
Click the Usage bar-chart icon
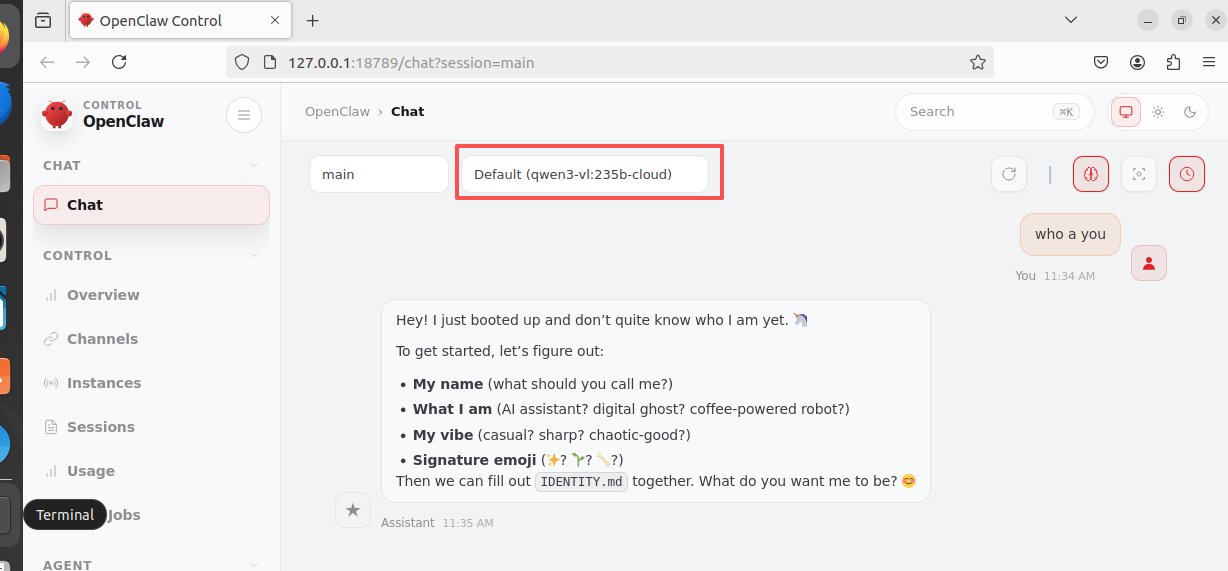coord(51,471)
